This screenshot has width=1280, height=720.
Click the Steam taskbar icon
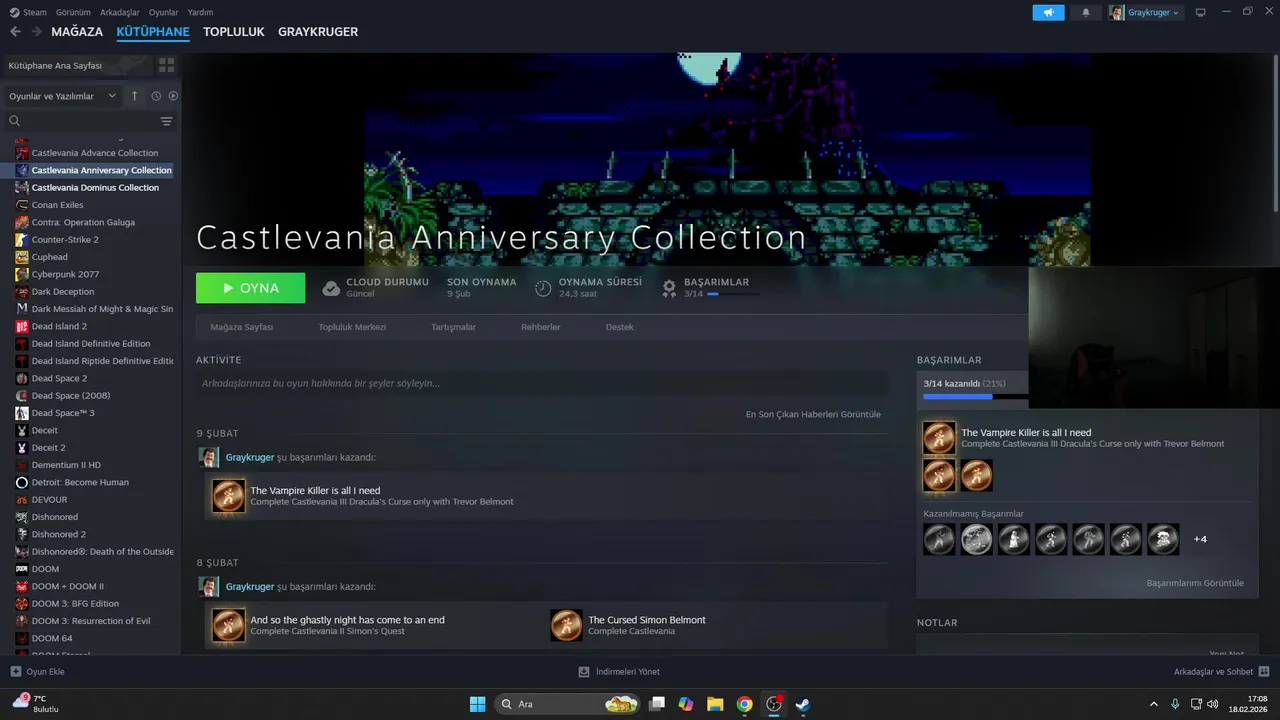tap(802, 704)
